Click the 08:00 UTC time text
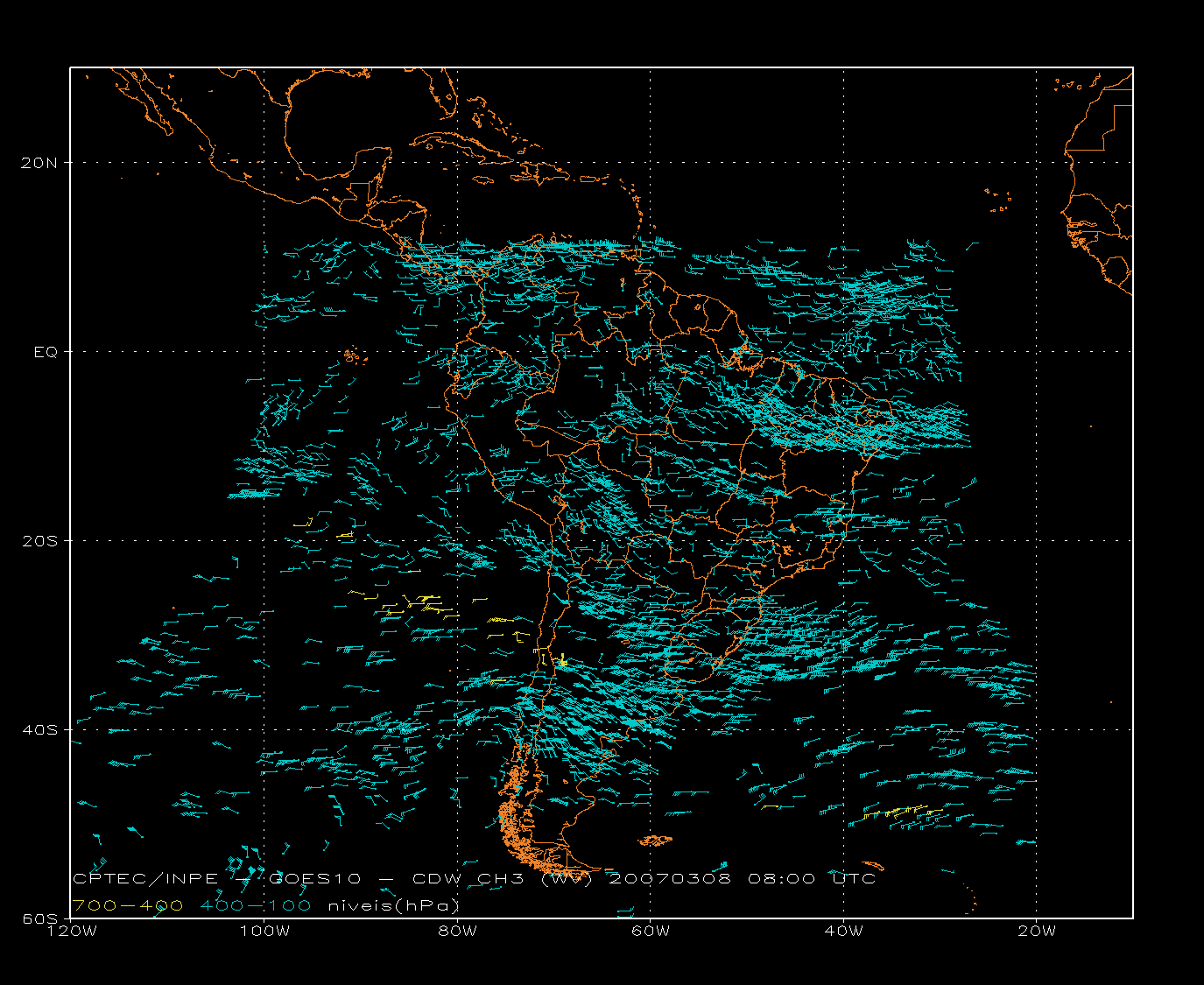The image size is (1204, 985). point(812,878)
